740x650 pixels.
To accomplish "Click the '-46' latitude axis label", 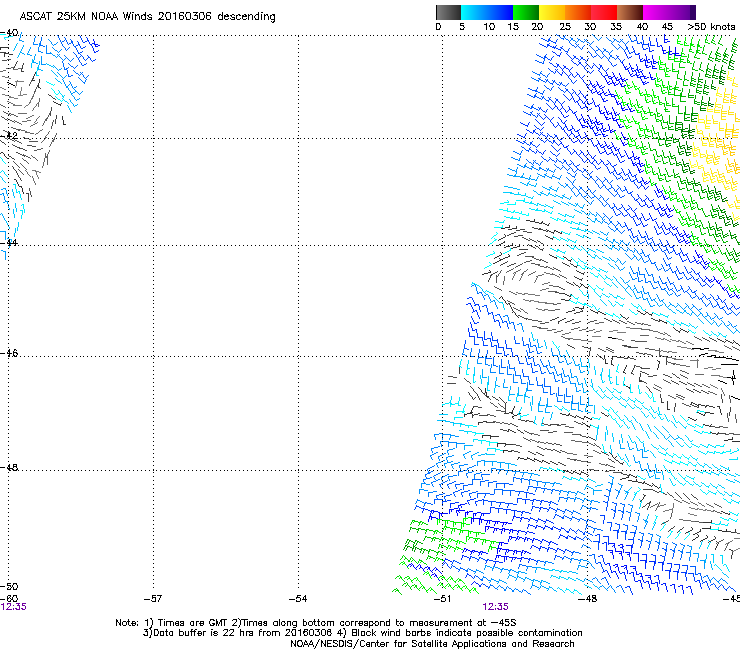I will (x=9, y=353).
